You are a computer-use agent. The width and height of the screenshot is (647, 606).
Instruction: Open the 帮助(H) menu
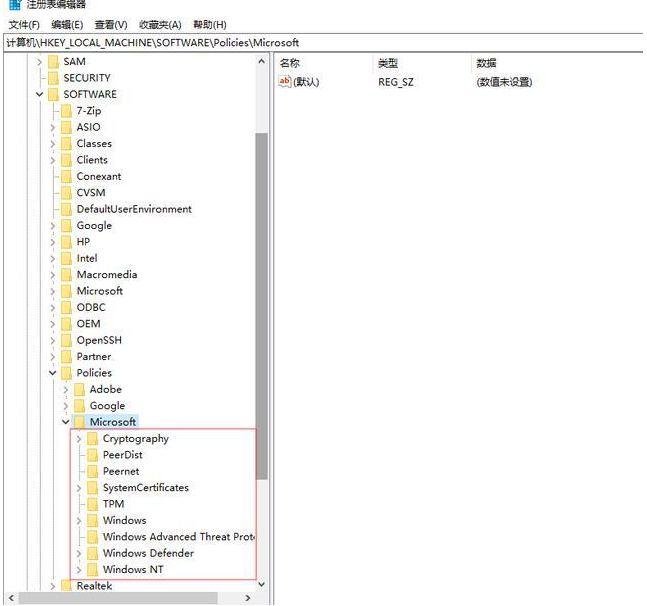coord(210,25)
